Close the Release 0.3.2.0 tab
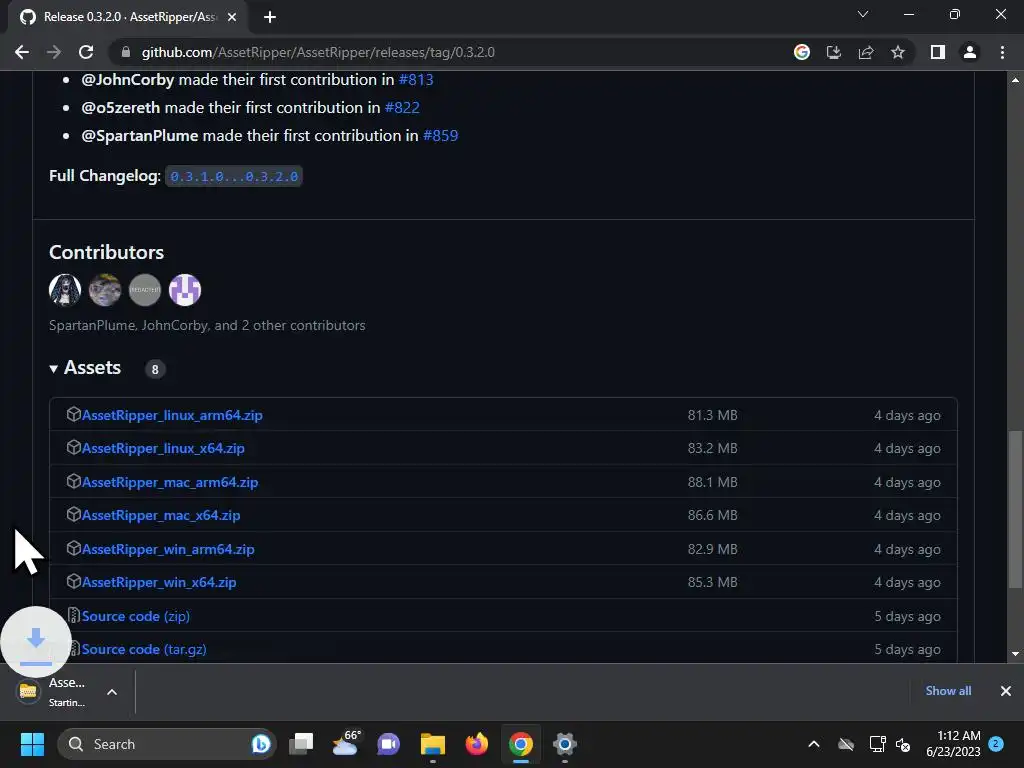 tap(232, 17)
